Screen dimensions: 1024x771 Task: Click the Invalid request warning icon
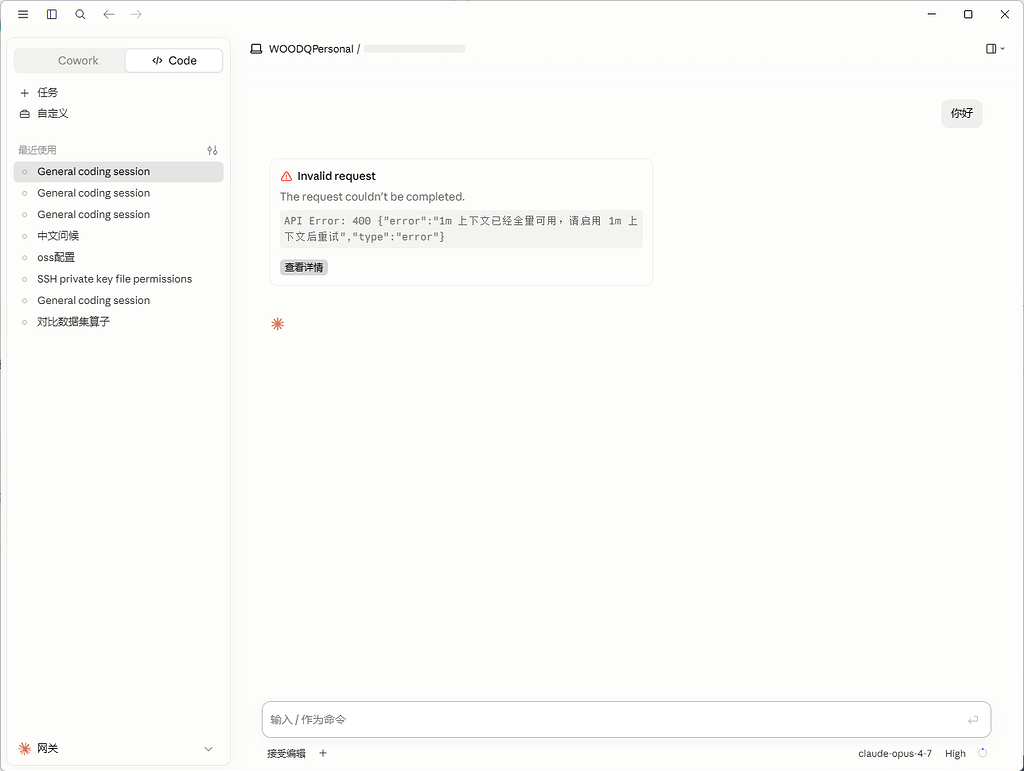(x=286, y=176)
